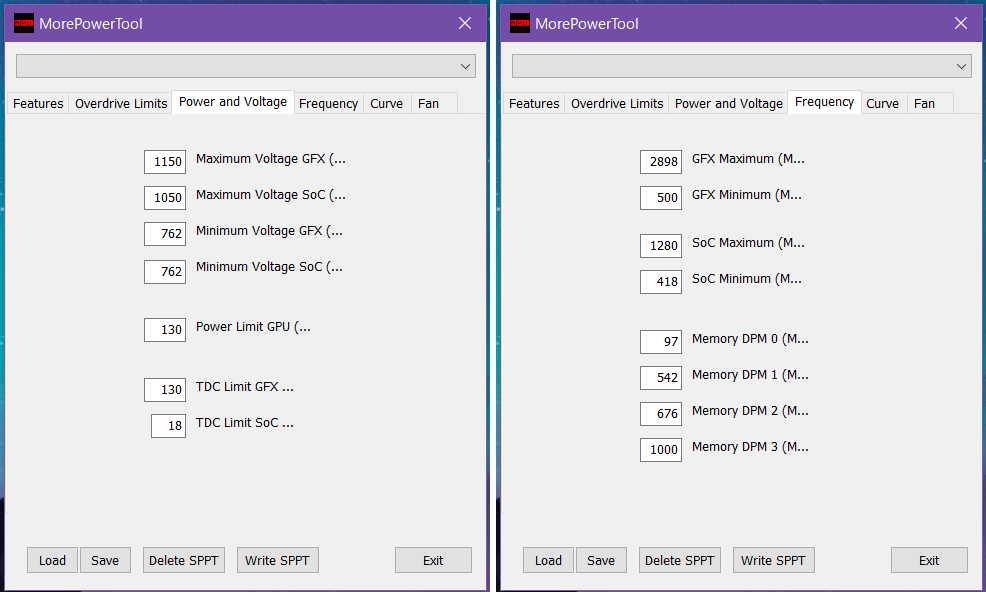986x592 pixels.
Task: Switch to Features tab in left window
Action: click(x=38, y=103)
